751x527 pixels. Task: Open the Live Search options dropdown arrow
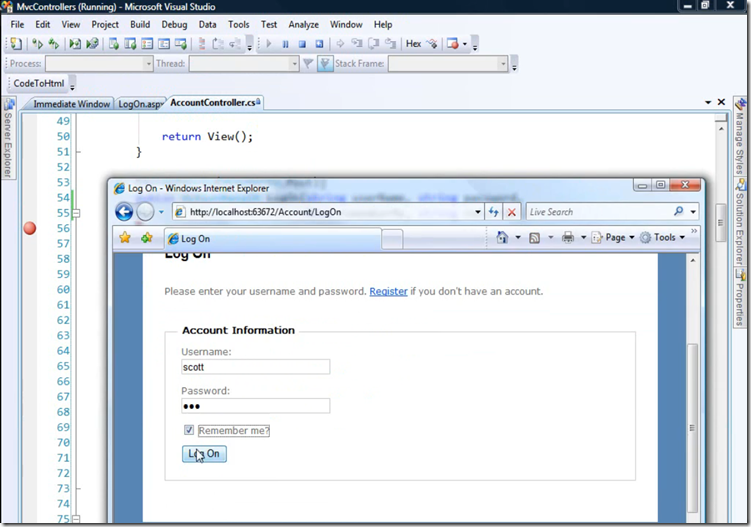tap(693, 211)
